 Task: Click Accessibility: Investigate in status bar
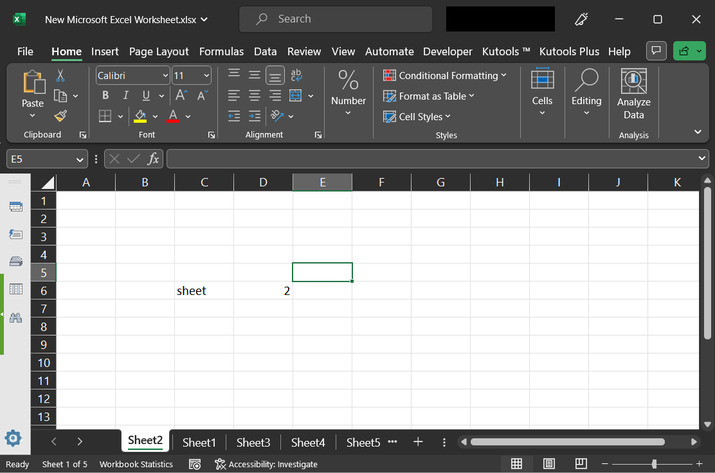point(265,464)
